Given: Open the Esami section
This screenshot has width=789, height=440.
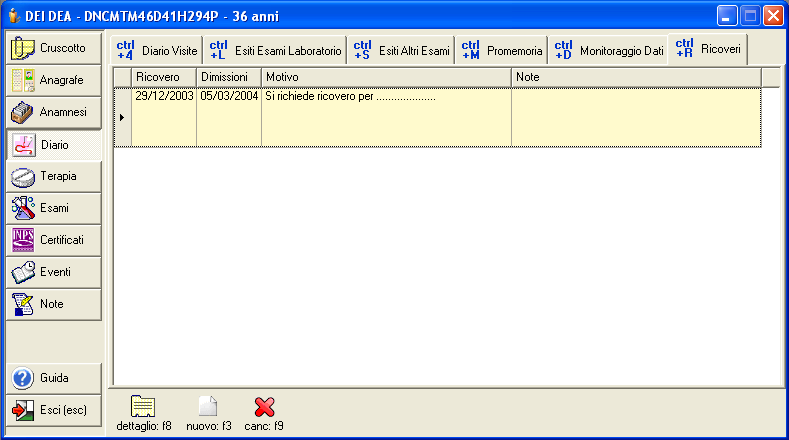Looking at the screenshot, I should 53,208.
